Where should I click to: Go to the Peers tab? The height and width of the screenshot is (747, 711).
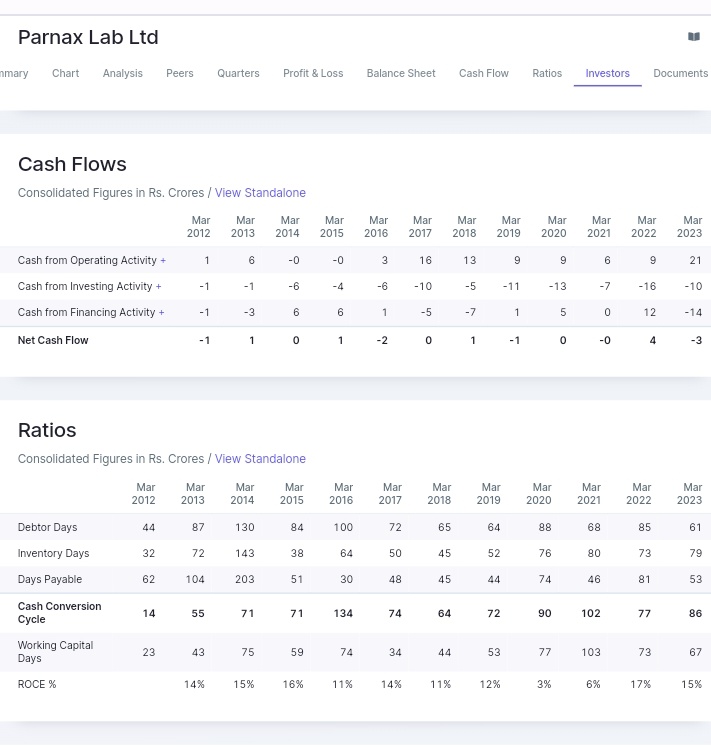tap(180, 73)
